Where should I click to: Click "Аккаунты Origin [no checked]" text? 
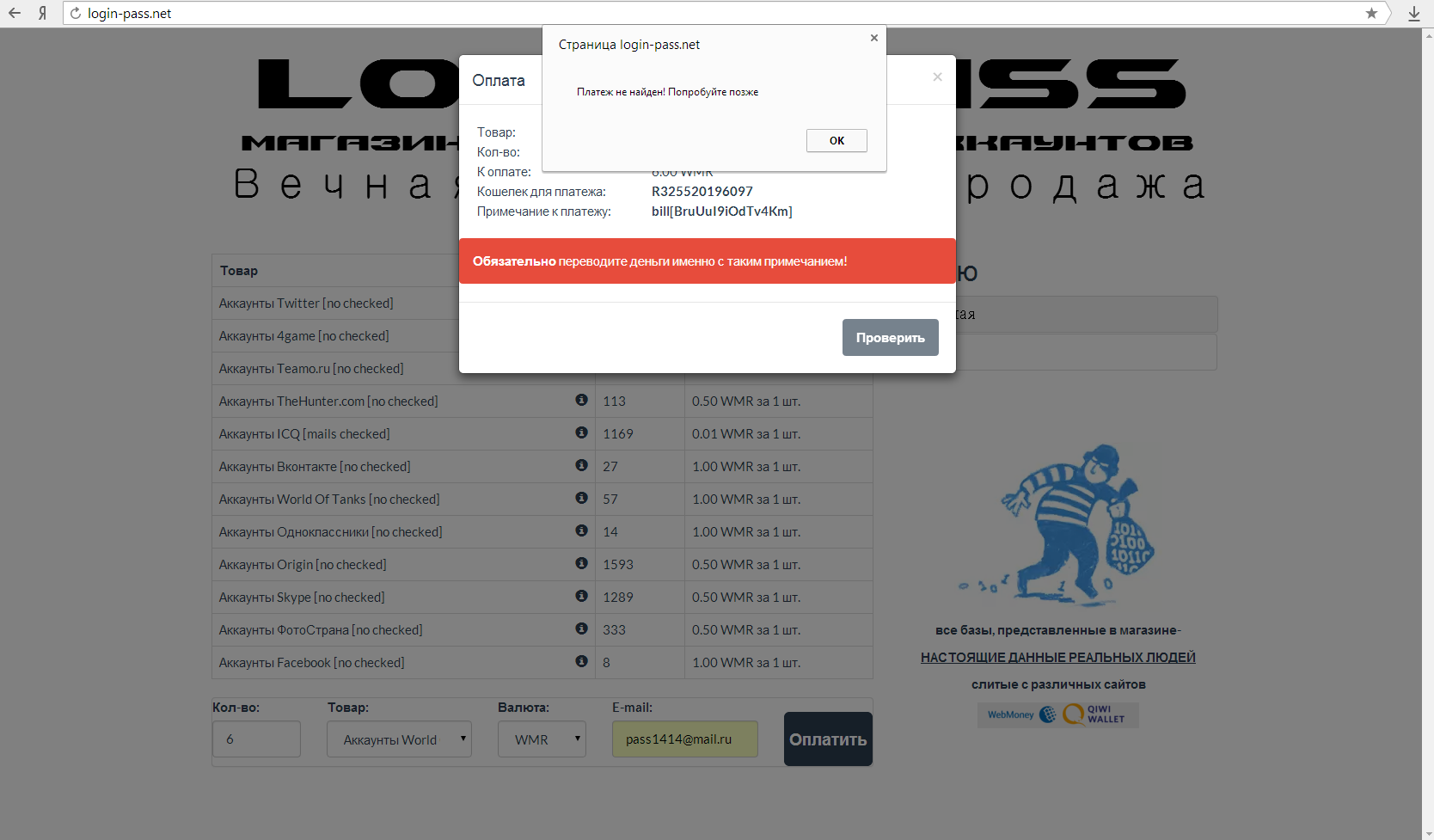click(303, 565)
